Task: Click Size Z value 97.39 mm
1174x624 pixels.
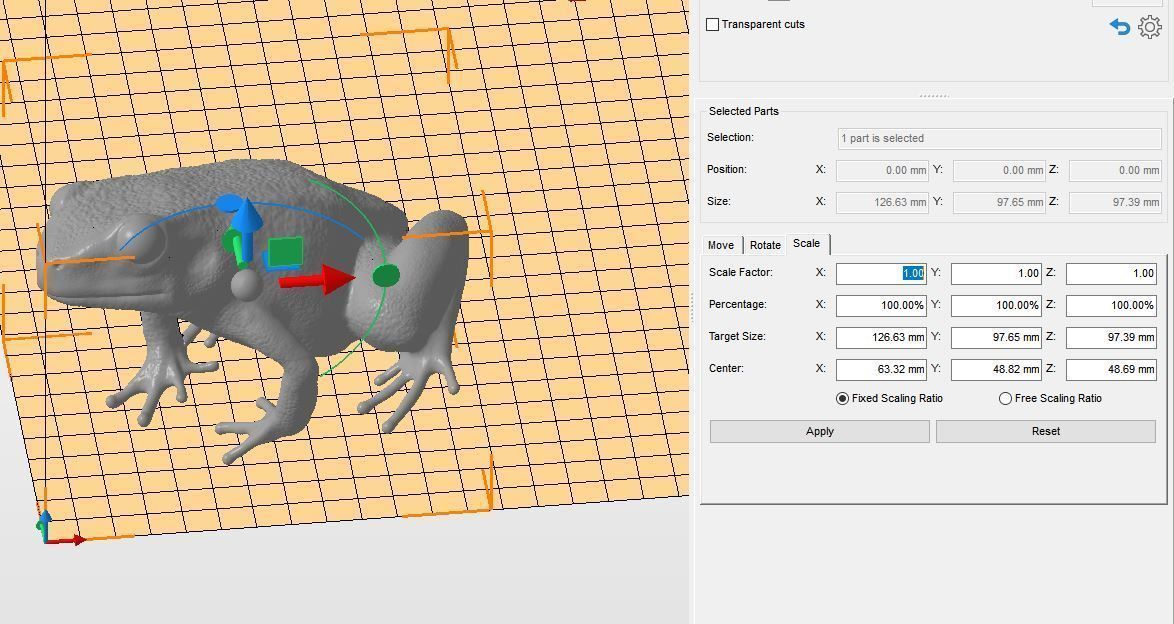Action: [x=1116, y=202]
